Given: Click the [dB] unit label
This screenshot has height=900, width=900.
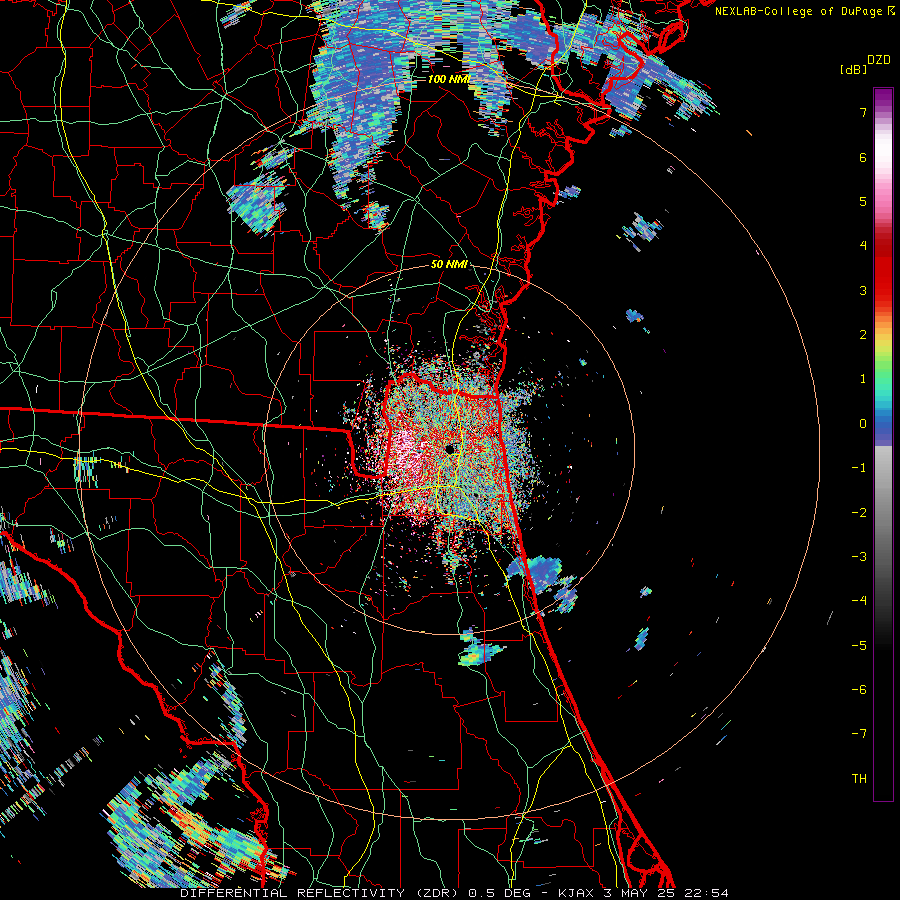Looking at the screenshot, I should click(854, 69).
